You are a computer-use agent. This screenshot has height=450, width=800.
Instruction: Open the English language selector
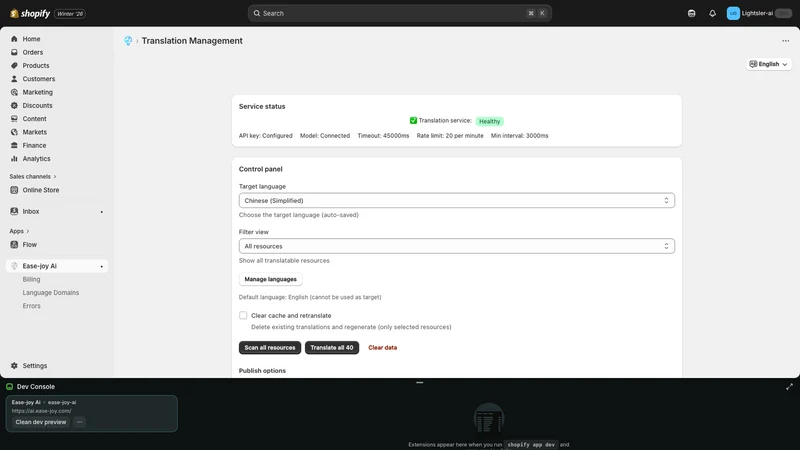[x=768, y=64]
